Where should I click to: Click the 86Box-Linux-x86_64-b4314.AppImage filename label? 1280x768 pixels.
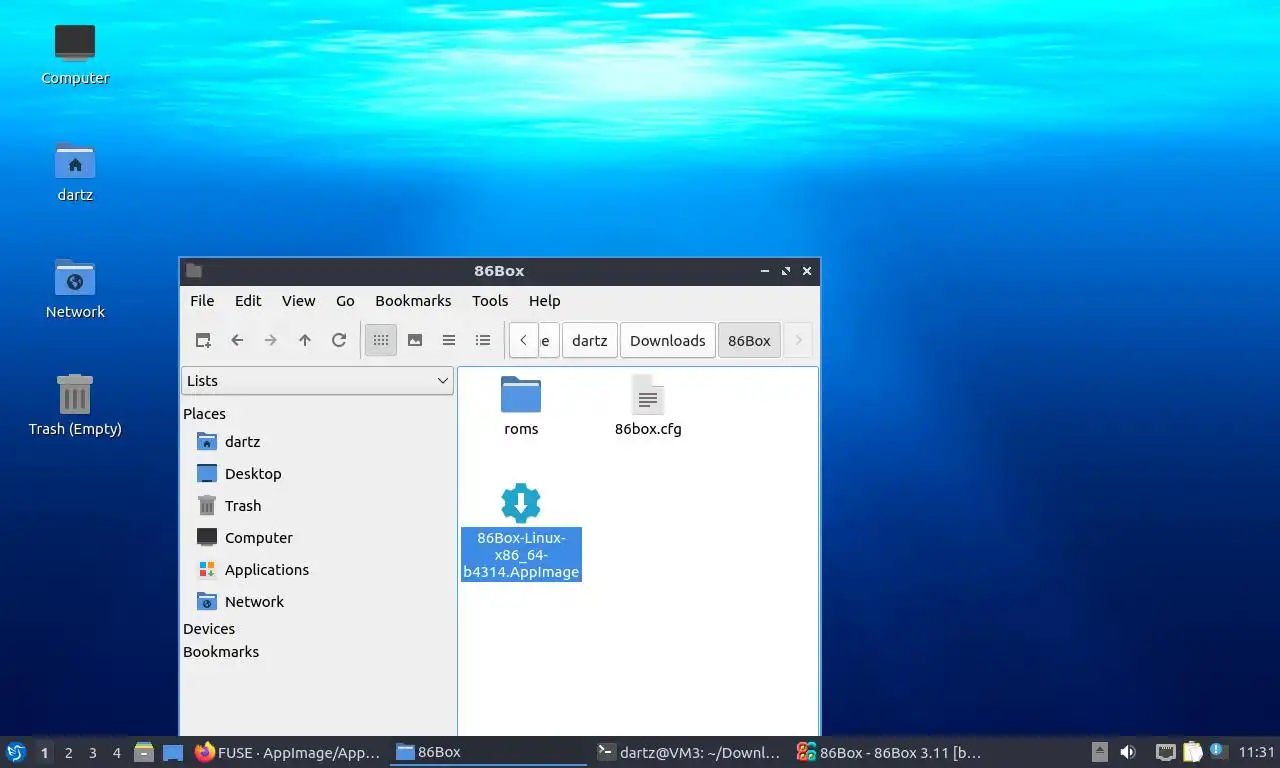(x=521, y=555)
